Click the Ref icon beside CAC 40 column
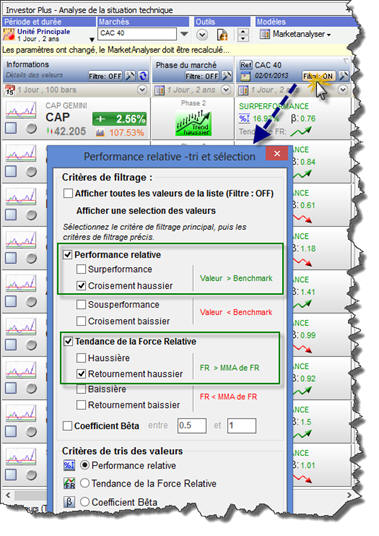 coord(245,65)
